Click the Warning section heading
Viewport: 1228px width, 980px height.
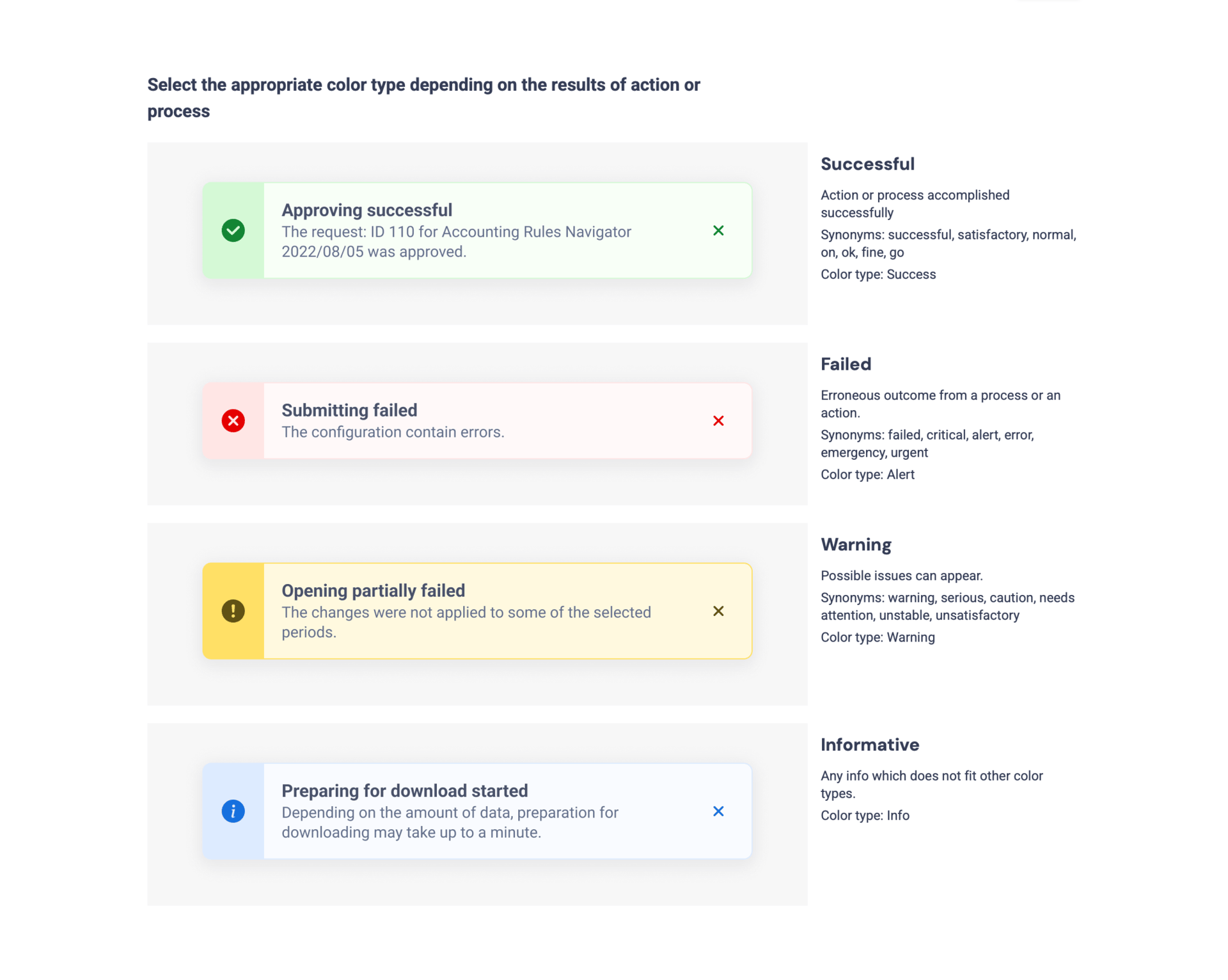[856, 544]
